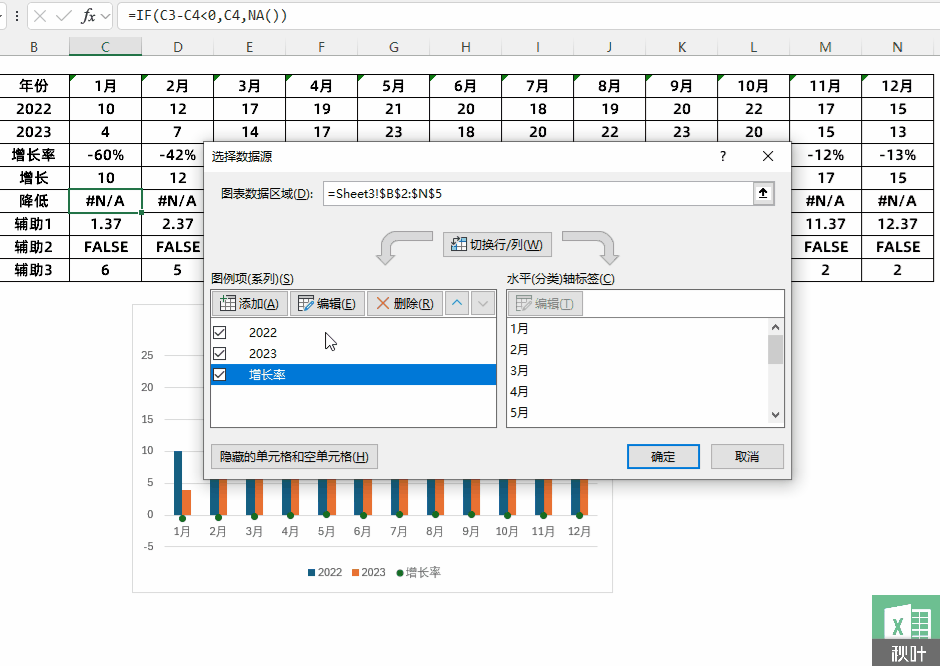
Task: Click the axis label list scroll-up arrow
Action: 775,327
